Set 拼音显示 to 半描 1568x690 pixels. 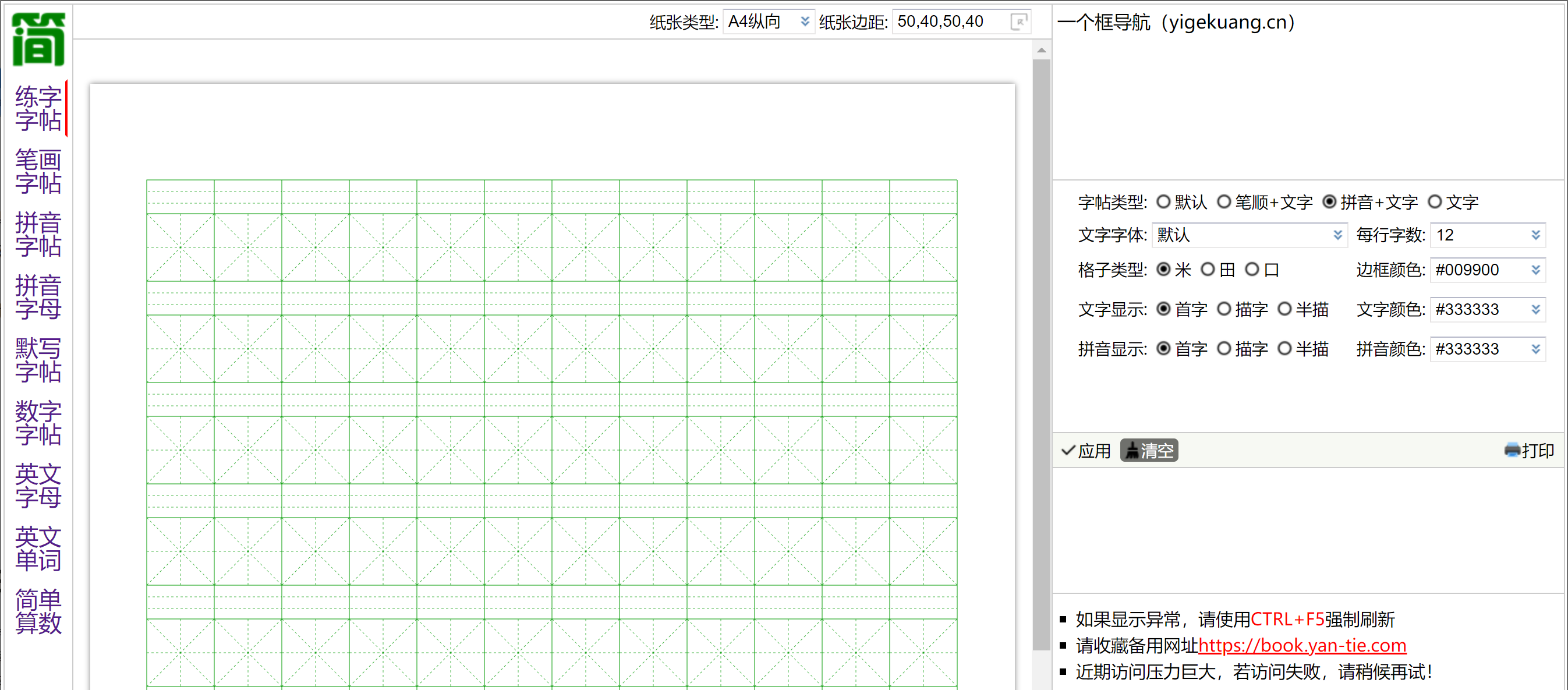(1284, 349)
